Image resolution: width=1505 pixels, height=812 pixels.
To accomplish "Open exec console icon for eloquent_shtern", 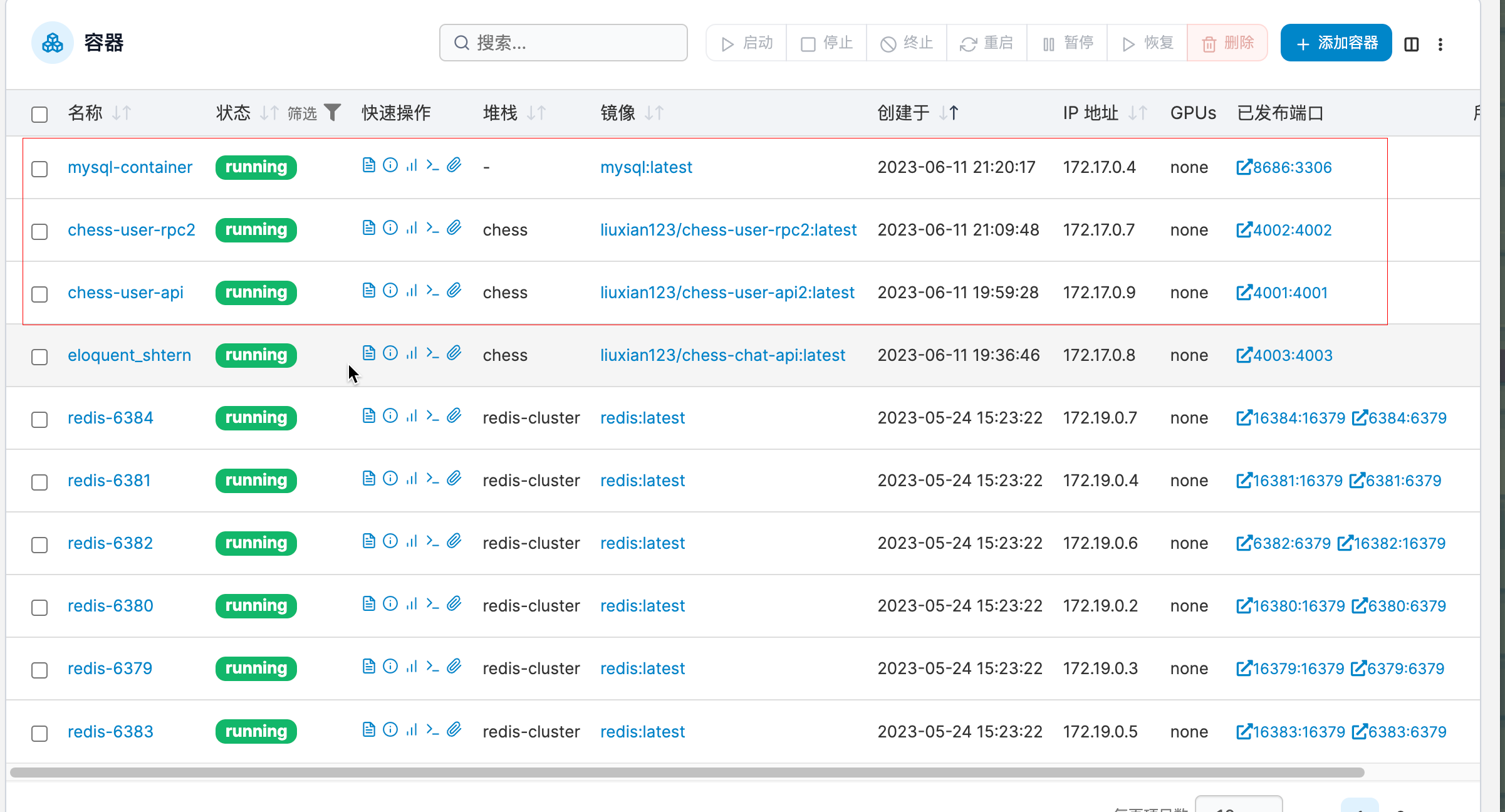I will [x=432, y=353].
